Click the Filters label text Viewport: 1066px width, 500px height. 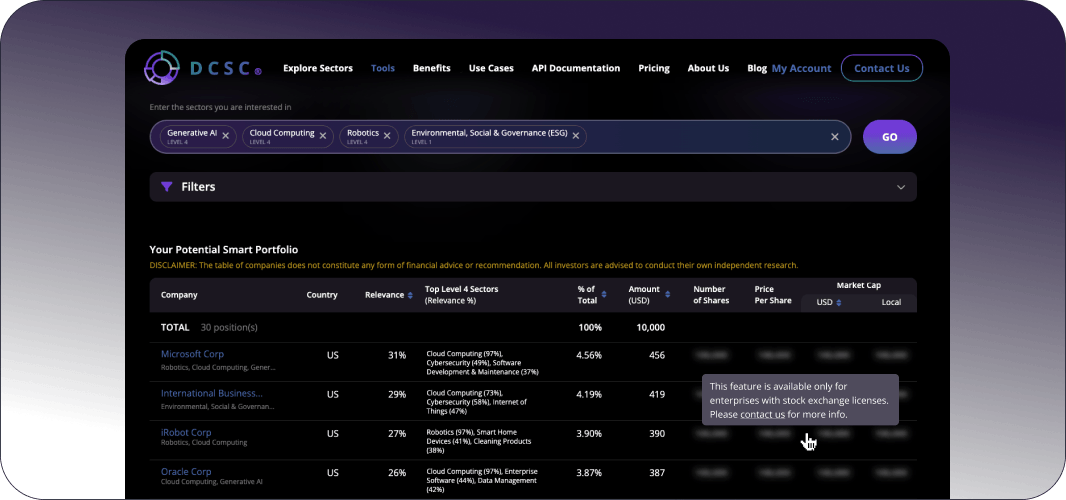(199, 186)
